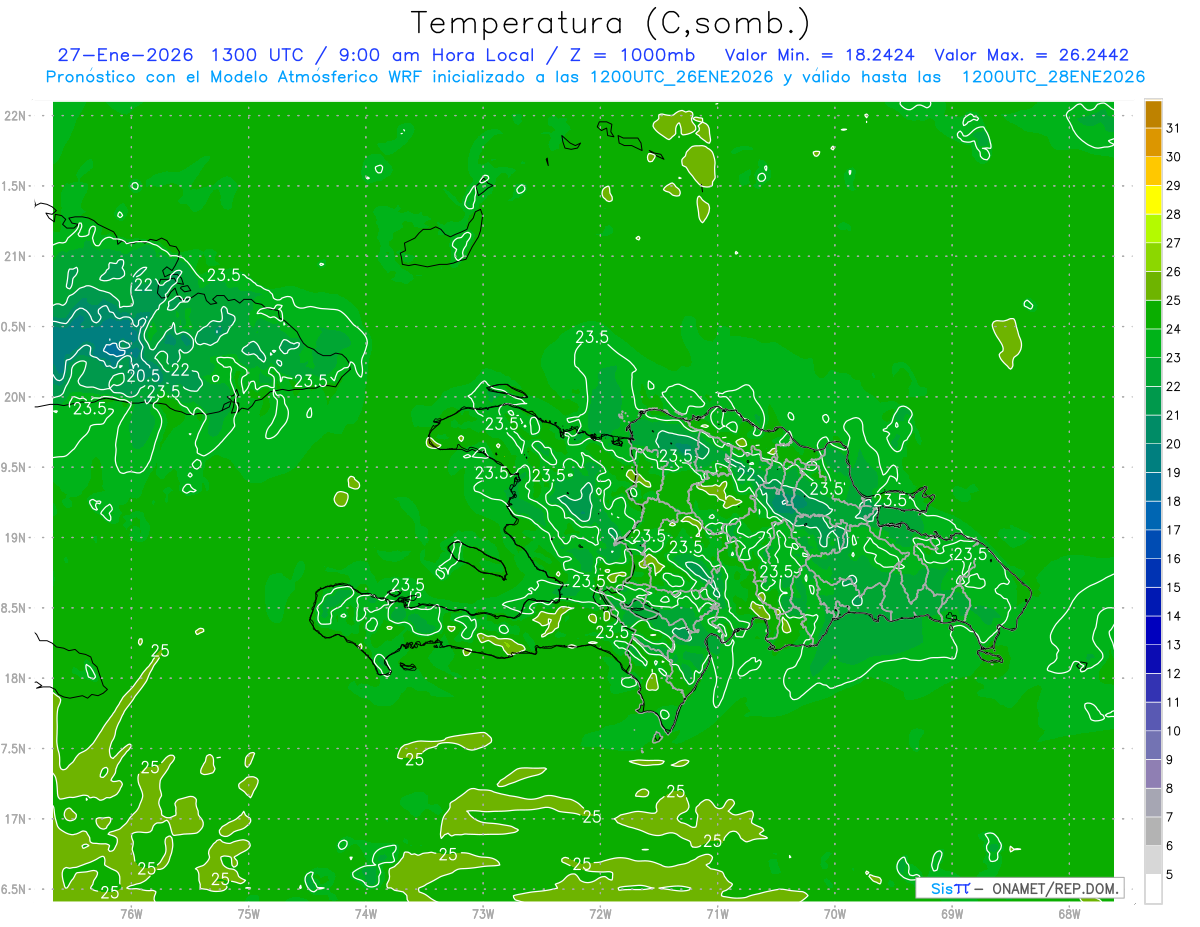Image resolution: width=1200 pixels, height=927 pixels.
Task: Select the "1200UTC_28ENE2026" valid-until time
Action: (1053, 77)
